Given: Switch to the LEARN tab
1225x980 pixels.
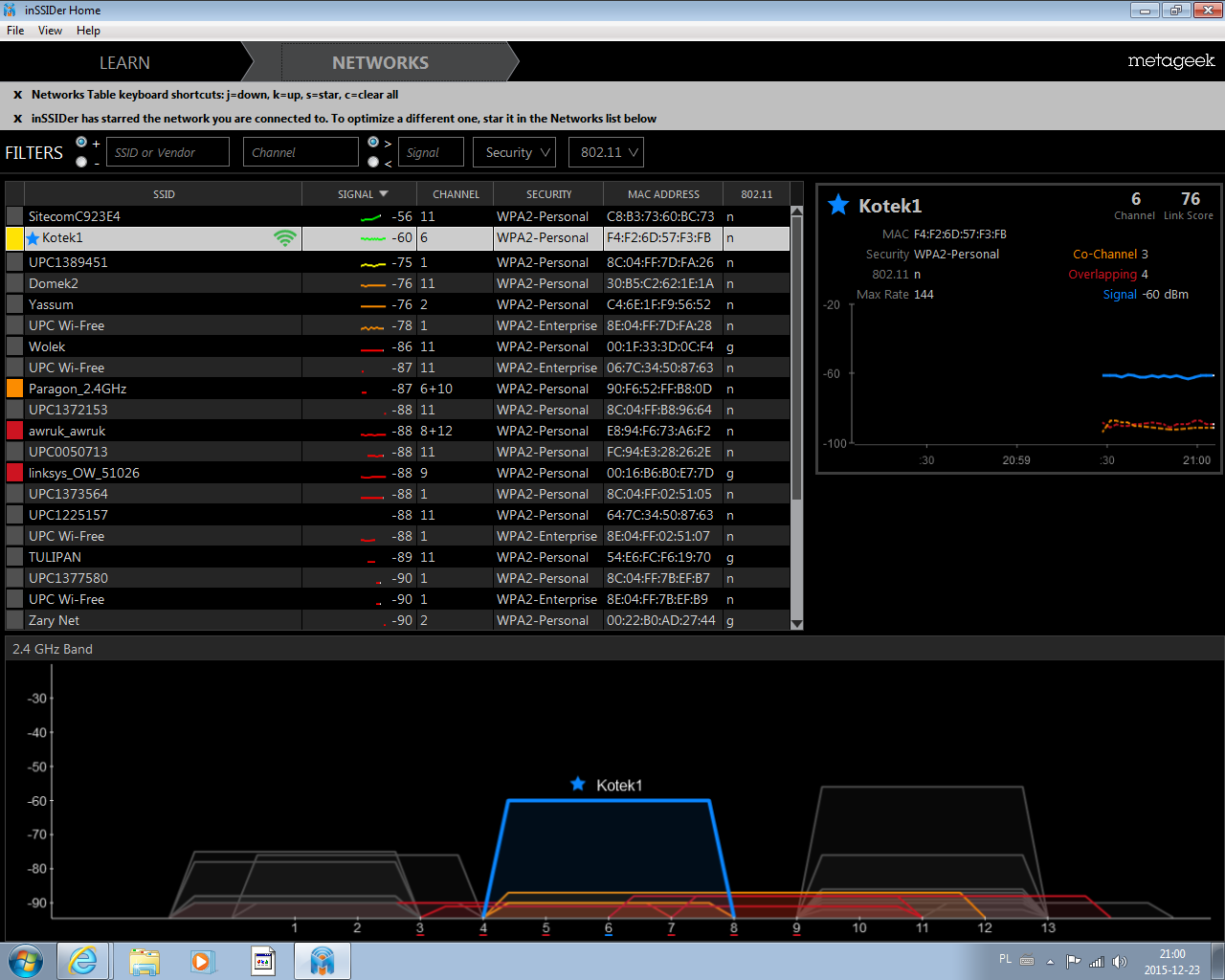Looking at the screenshot, I should 124,63.
